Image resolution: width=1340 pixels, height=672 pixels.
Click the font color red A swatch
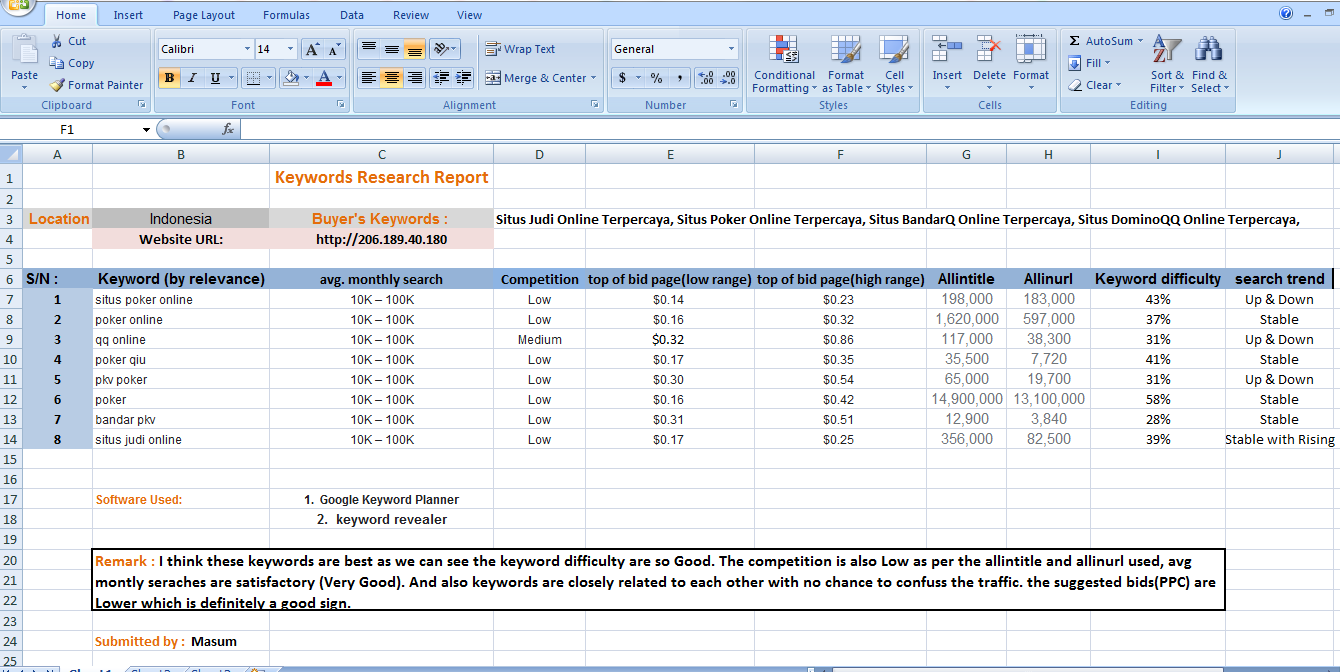tap(323, 78)
